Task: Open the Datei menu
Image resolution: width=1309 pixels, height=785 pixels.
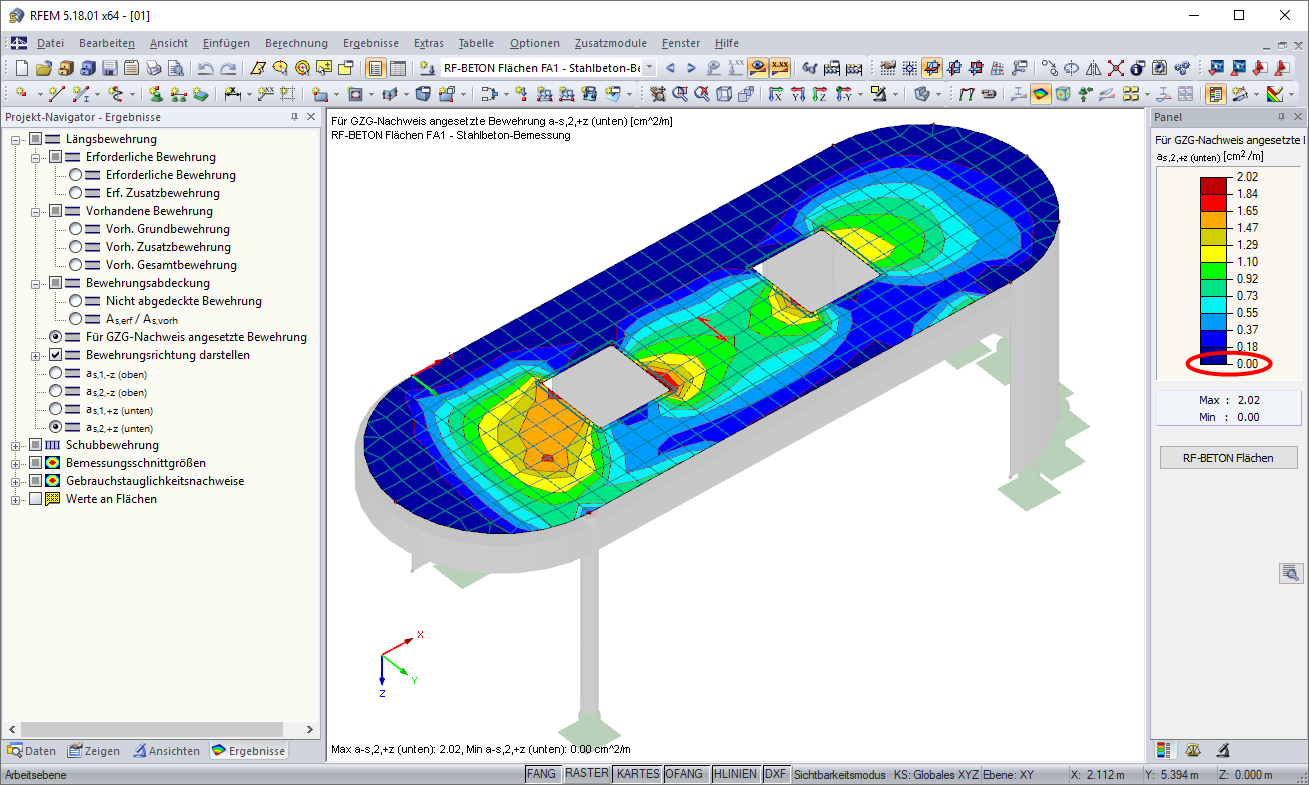Action: pyautogui.click(x=50, y=43)
